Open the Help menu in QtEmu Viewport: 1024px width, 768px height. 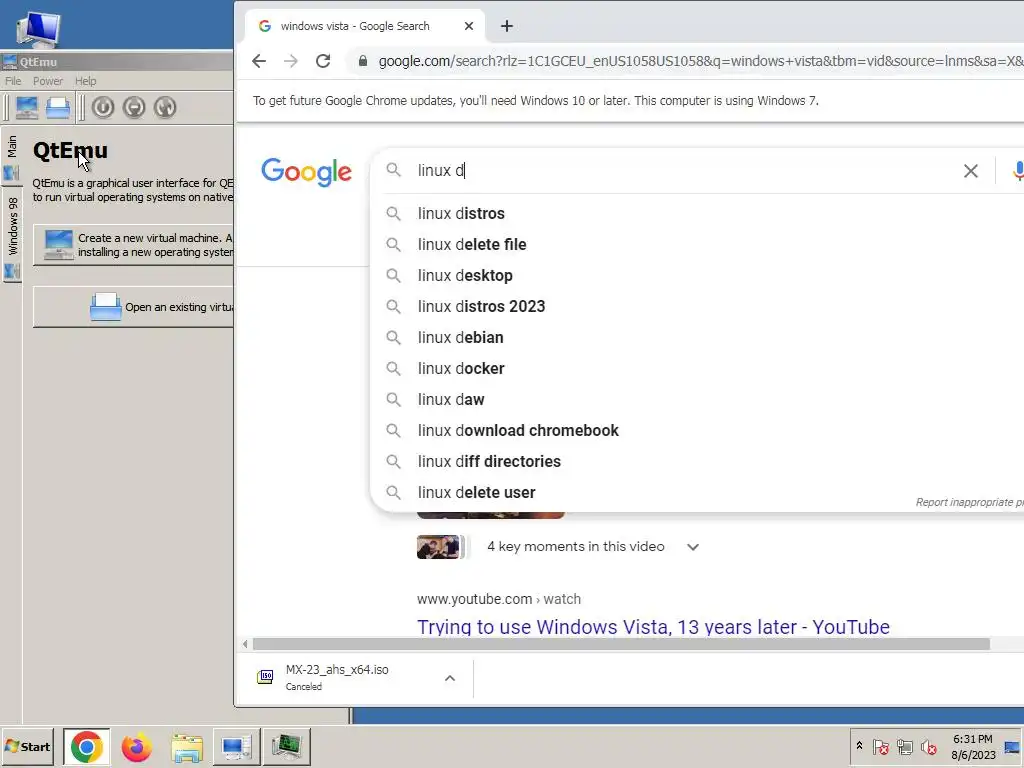click(86, 81)
